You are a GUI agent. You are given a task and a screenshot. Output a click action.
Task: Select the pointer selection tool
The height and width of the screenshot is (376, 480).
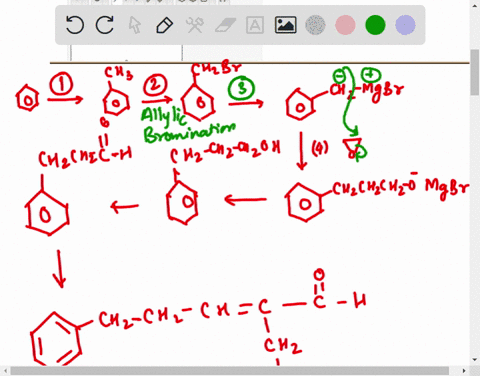[135, 25]
